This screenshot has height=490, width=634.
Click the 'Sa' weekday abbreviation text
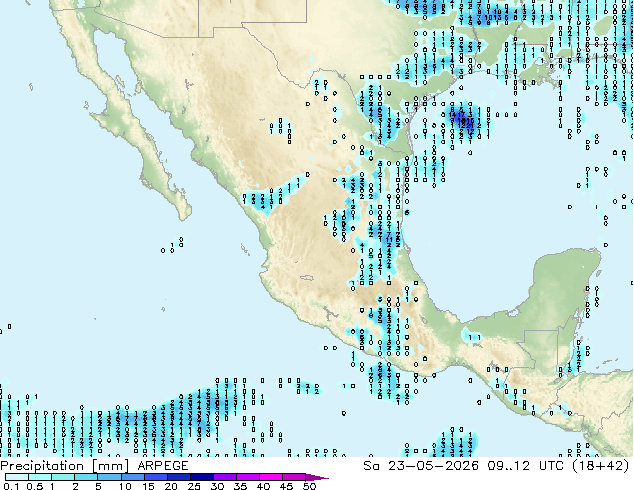[371, 466]
